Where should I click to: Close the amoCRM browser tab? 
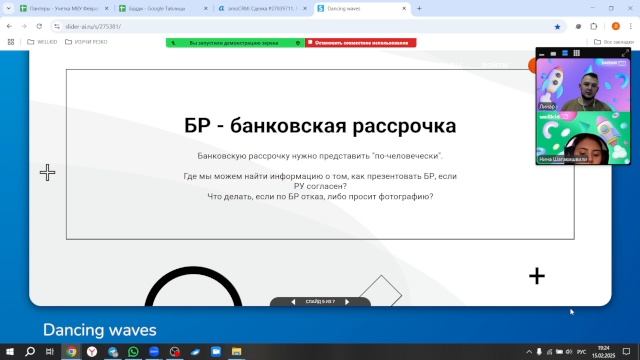click(304, 8)
